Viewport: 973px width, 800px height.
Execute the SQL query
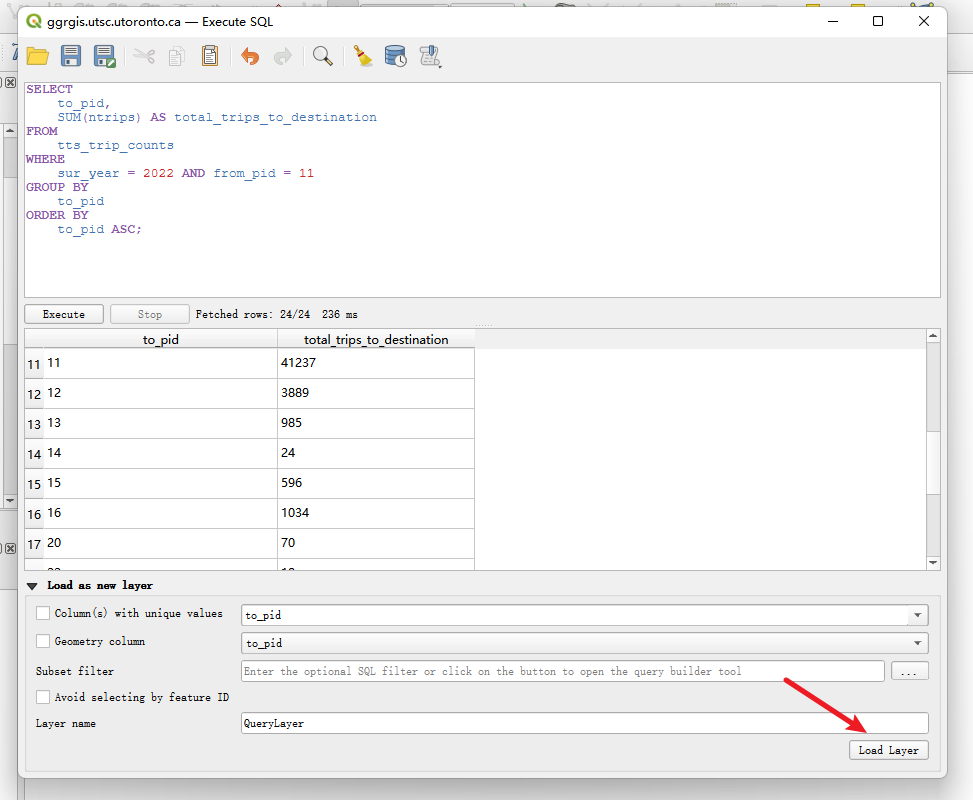[x=64, y=314]
